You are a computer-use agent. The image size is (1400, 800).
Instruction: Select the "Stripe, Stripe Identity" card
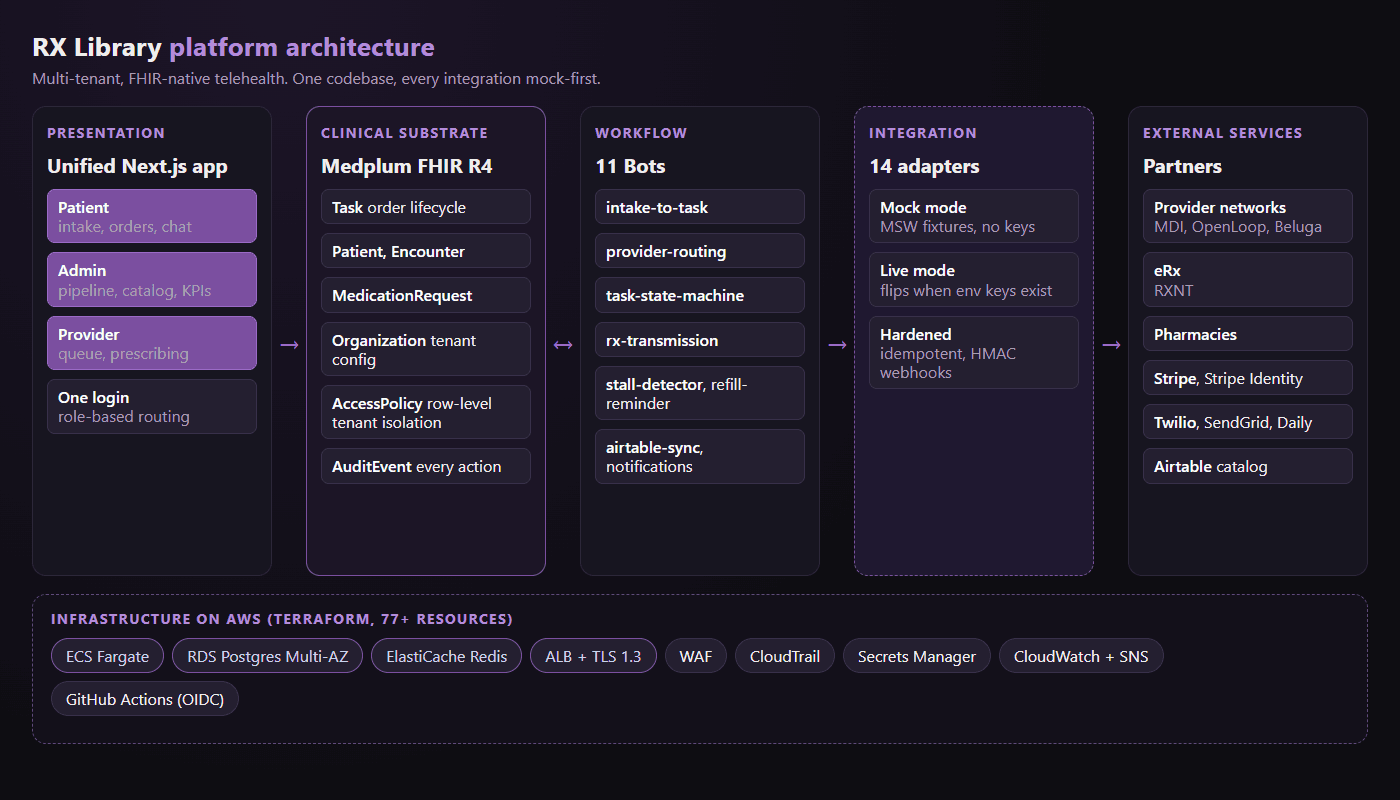click(1248, 378)
